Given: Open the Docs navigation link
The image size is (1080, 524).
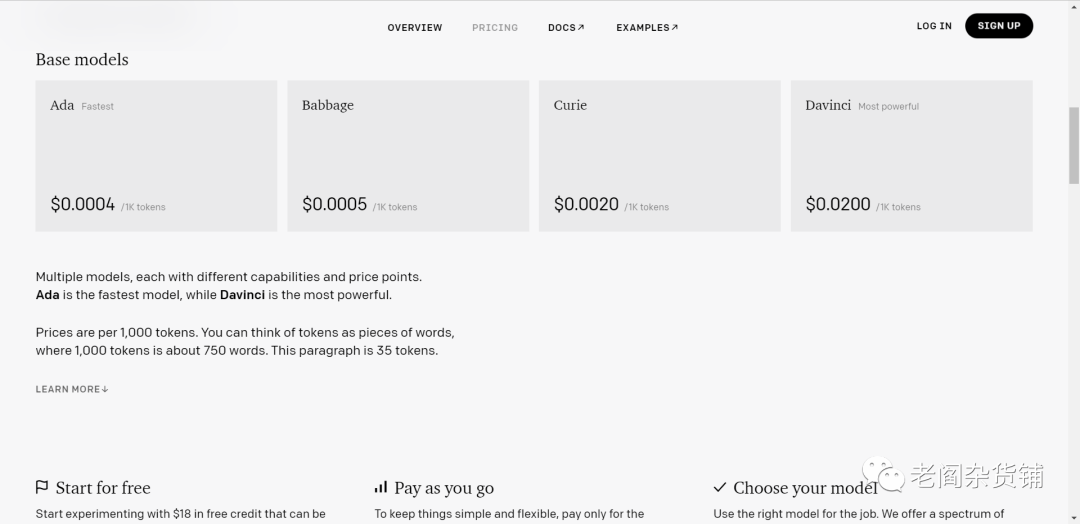Looking at the screenshot, I should 562,28.
